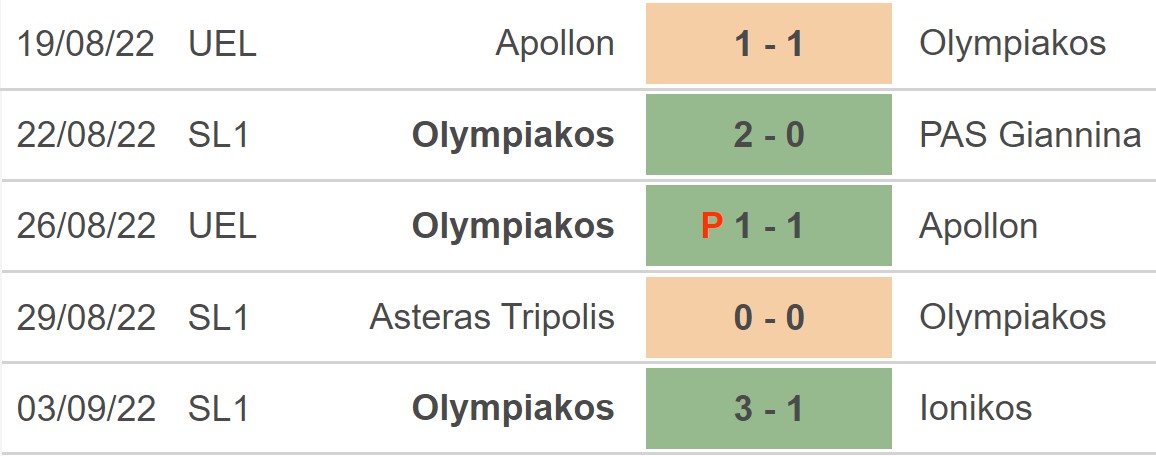Select Apollon as home team on 19/08/22
The height and width of the screenshot is (456, 1156).
pyautogui.click(x=555, y=44)
